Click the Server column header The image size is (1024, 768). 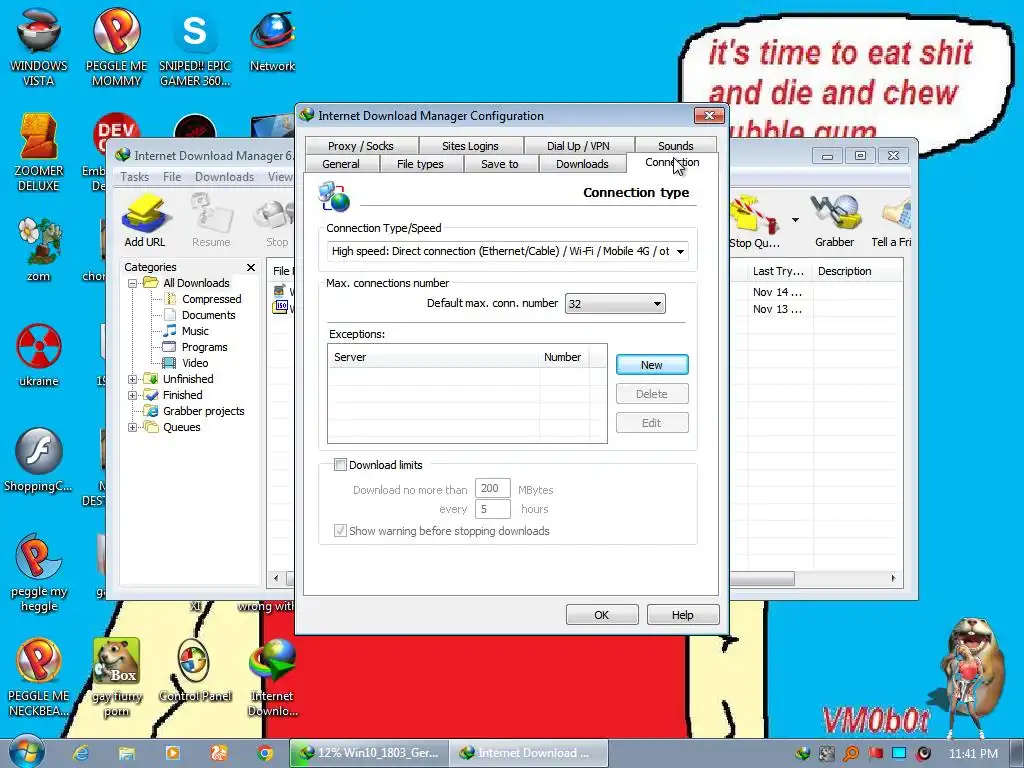click(x=433, y=357)
